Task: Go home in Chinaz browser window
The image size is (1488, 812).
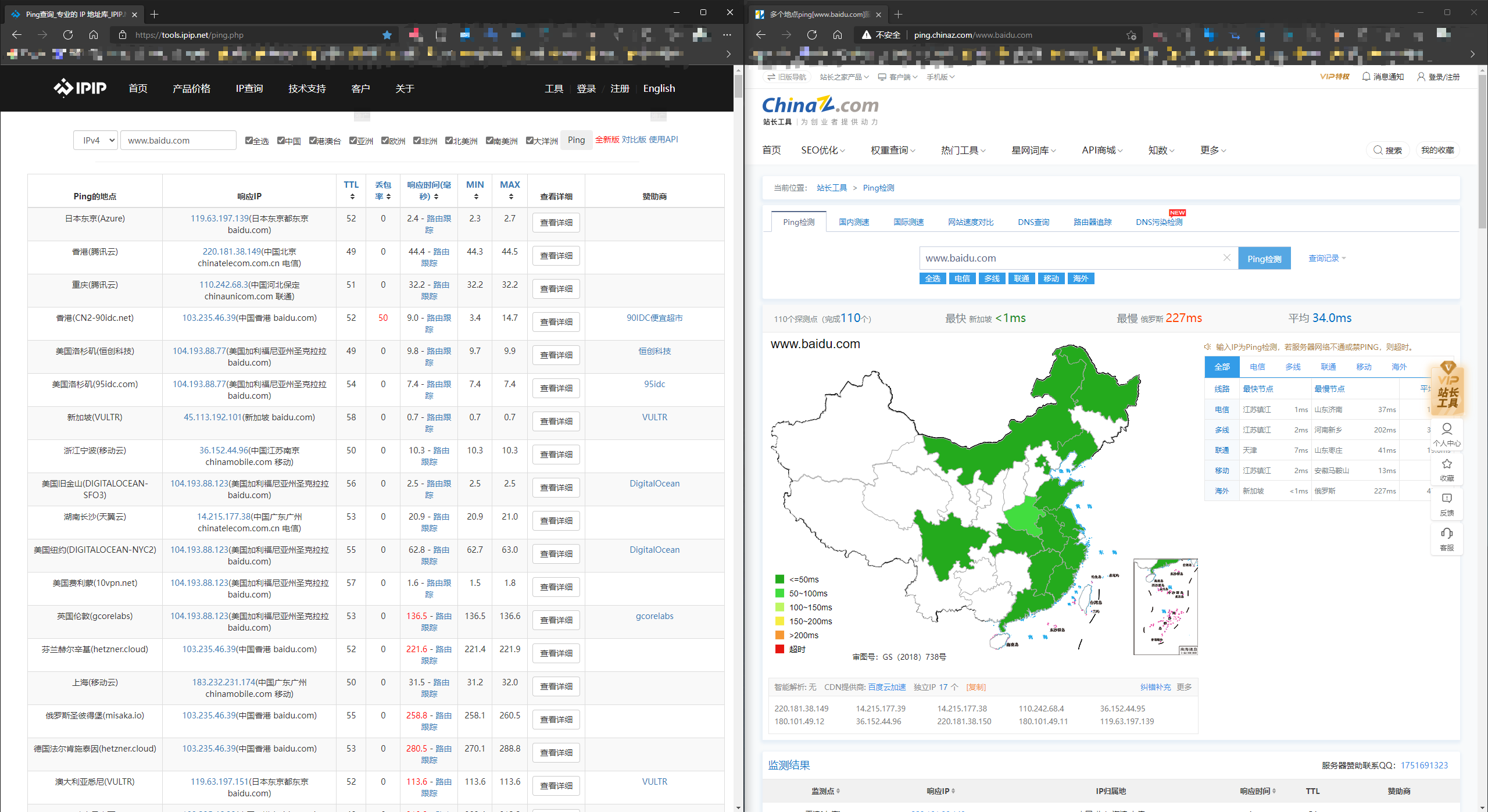Action: pyautogui.click(x=838, y=35)
